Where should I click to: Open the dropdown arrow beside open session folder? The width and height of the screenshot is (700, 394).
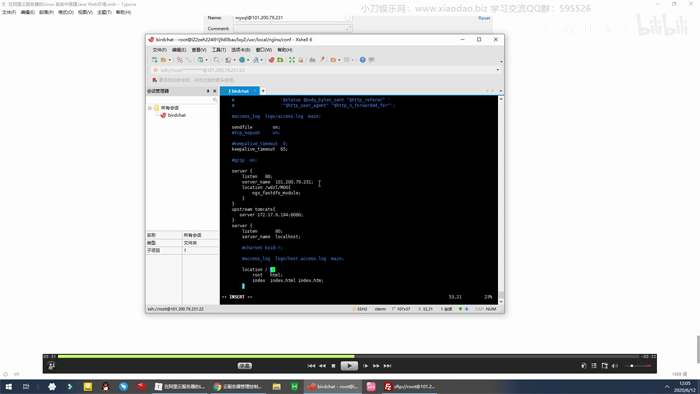click(x=170, y=60)
